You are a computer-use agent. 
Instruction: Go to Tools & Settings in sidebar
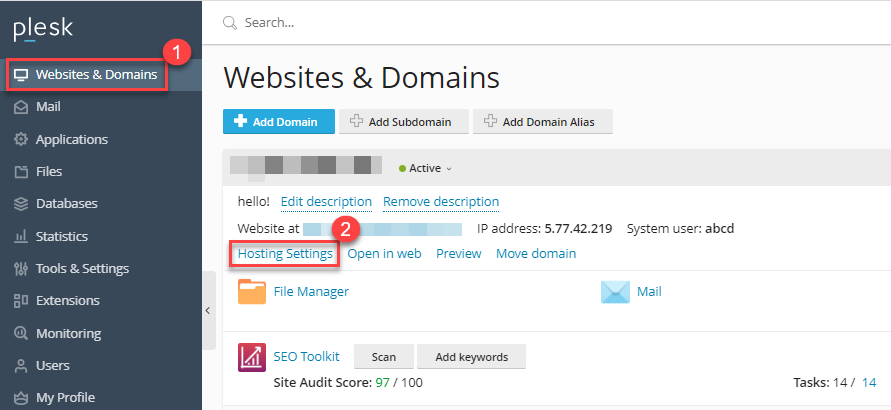(82, 268)
